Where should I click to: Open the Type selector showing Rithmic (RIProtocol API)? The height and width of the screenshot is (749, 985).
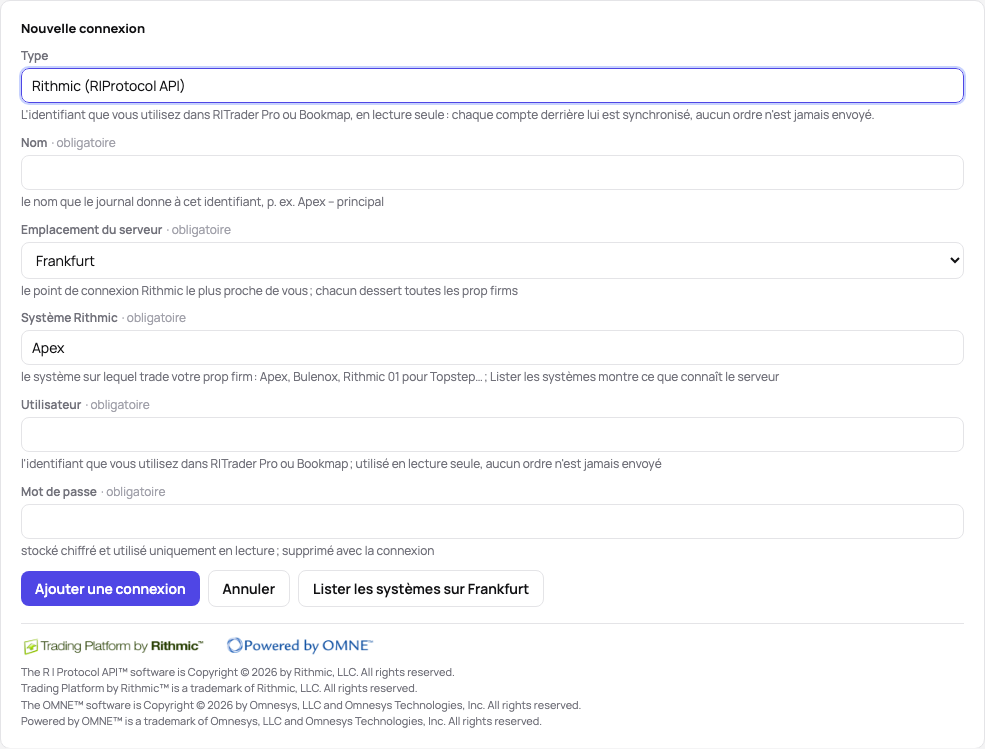492,85
